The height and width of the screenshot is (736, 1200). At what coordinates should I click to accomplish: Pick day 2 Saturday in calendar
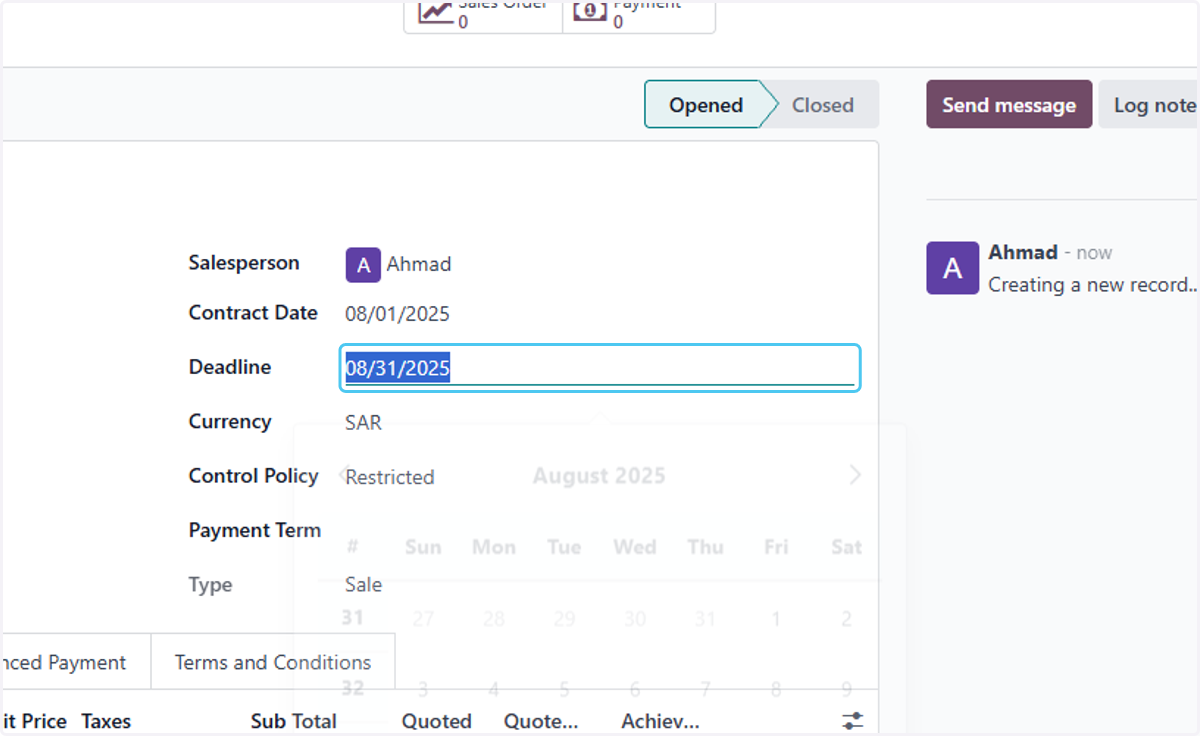pos(846,619)
